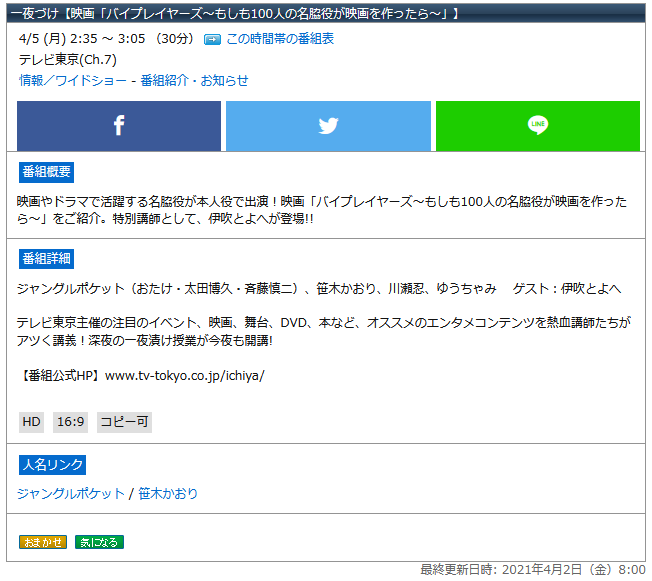
Task: Click the channel text テレビ東京(Ch.7)
Action: (68, 59)
